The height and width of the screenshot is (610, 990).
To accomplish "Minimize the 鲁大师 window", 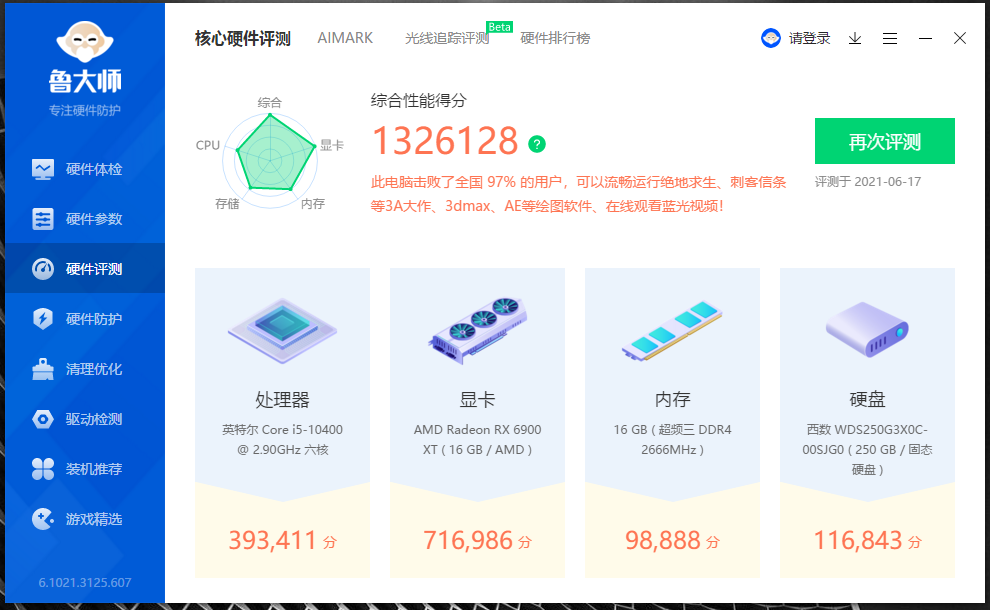I will pos(925,39).
